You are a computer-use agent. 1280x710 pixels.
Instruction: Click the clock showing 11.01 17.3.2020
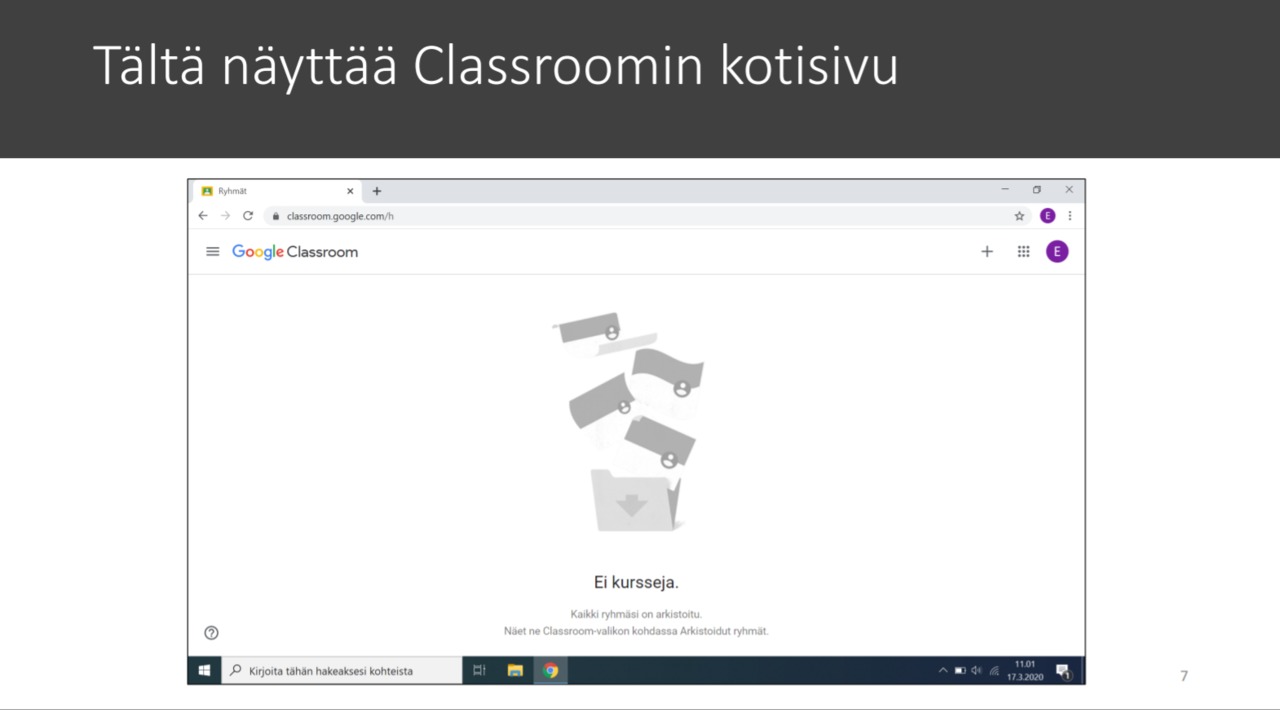tap(1024, 670)
